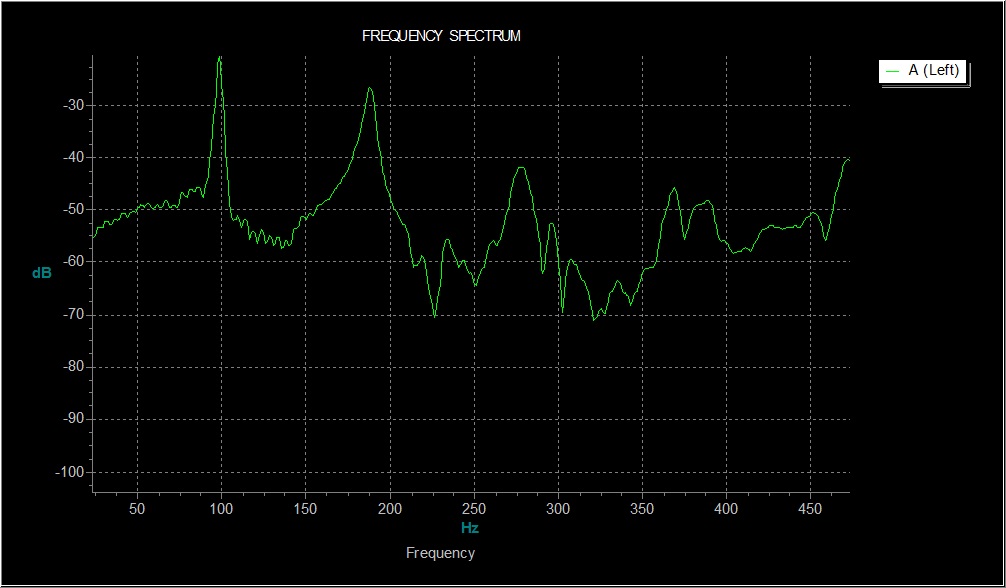The width and height of the screenshot is (1006, 588).
Task: Click the second peak near 190 Hz
Action: pyautogui.click(x=370, y=89)
